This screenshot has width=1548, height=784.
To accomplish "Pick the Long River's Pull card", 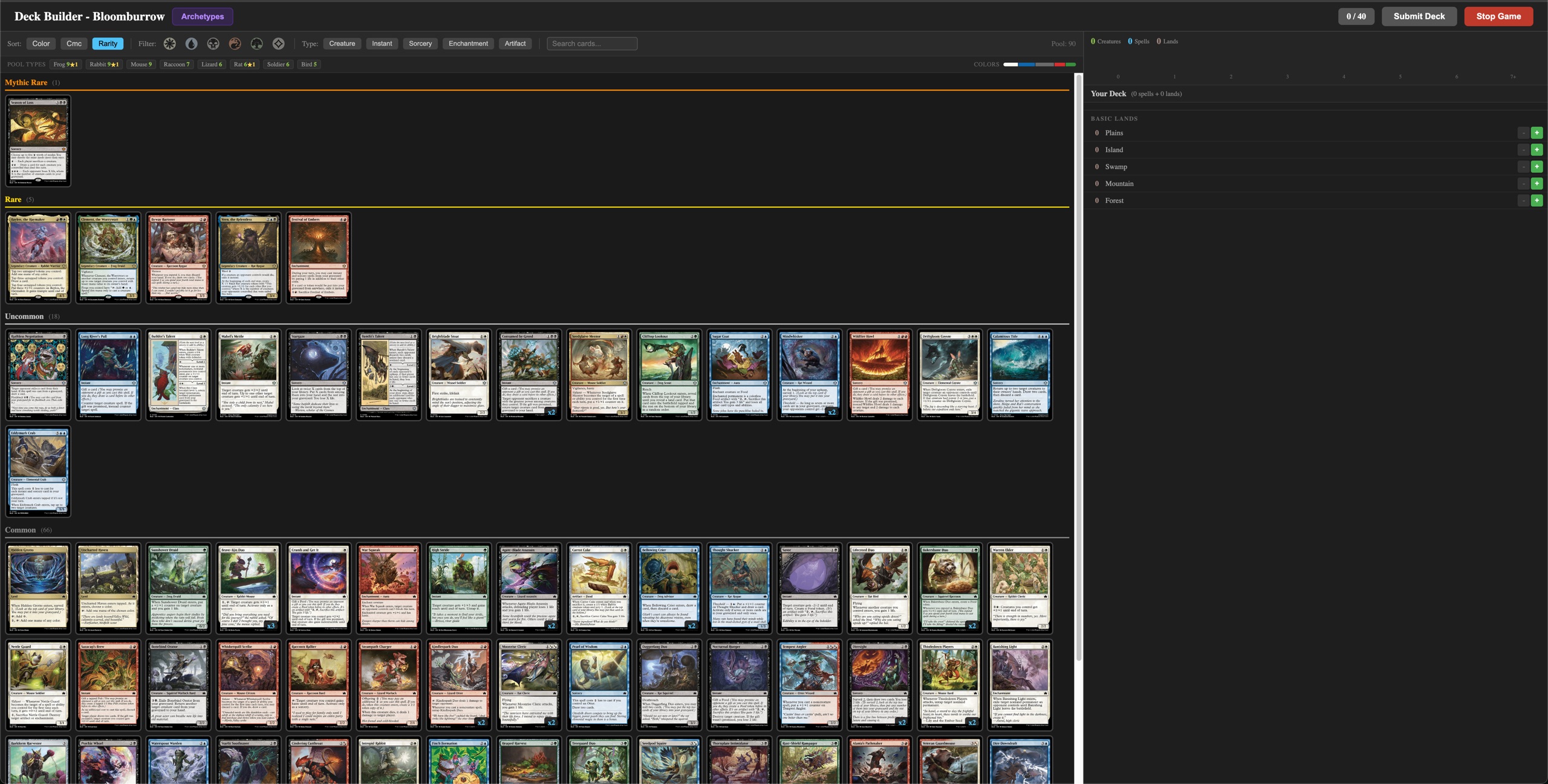I will pyautogui.click(x=108, y=375).
